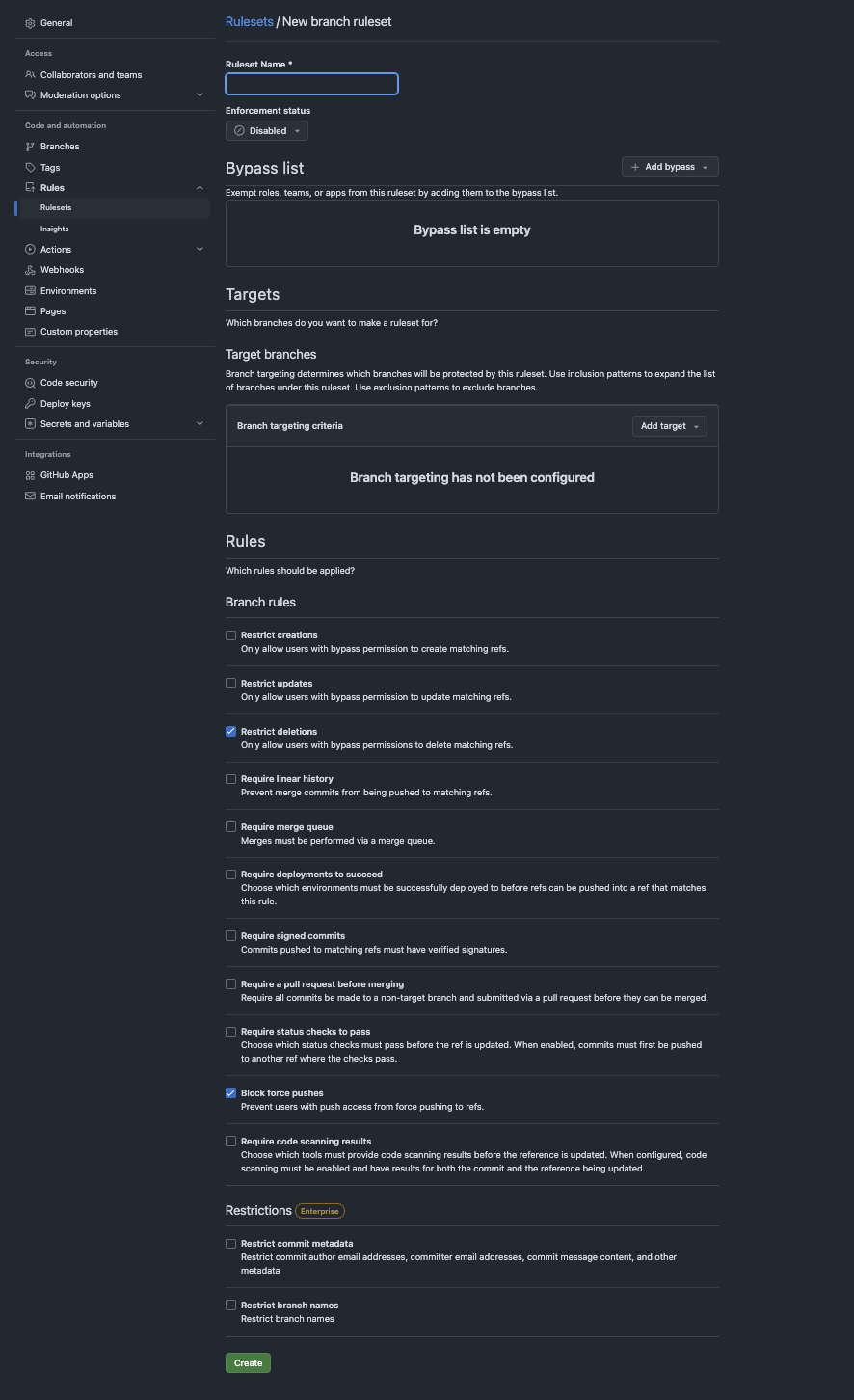Click the Environments icon in sidebar

pos(31,291)
